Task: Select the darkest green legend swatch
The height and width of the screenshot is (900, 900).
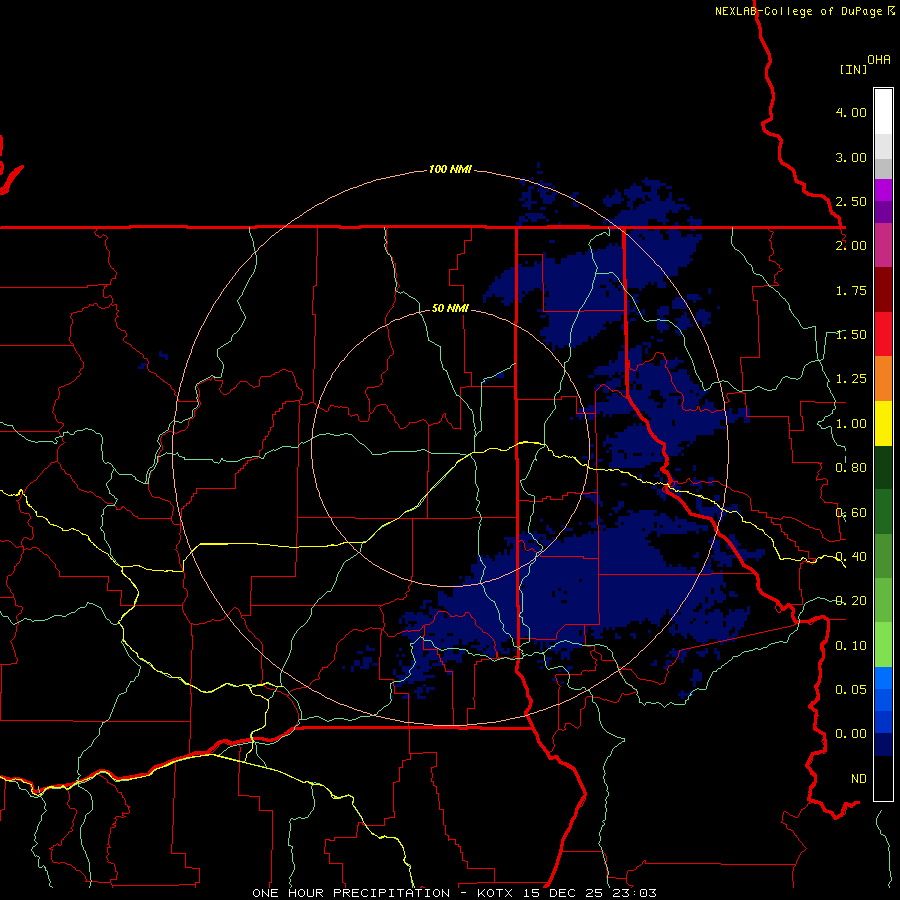Action: 883,468
